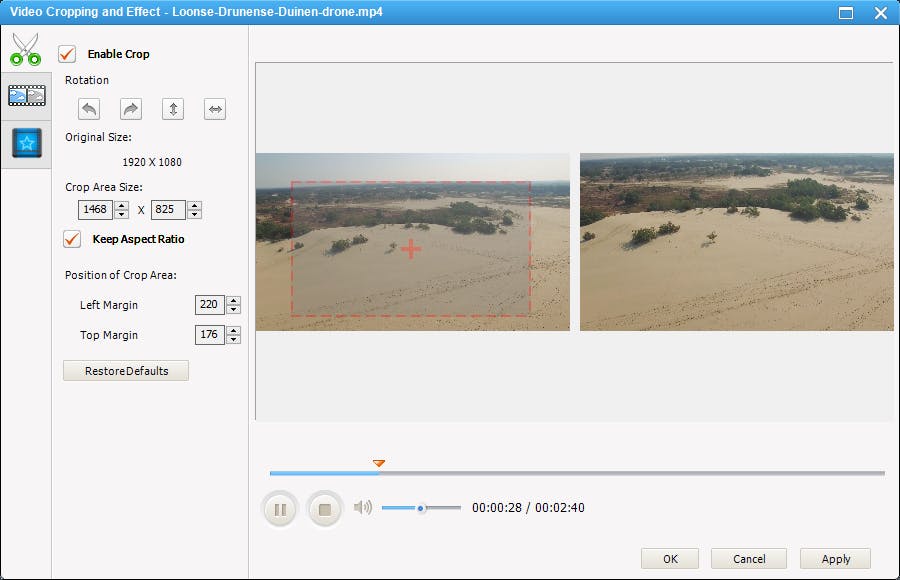Decrease Top Margin value using spinner

click(234, 340)
